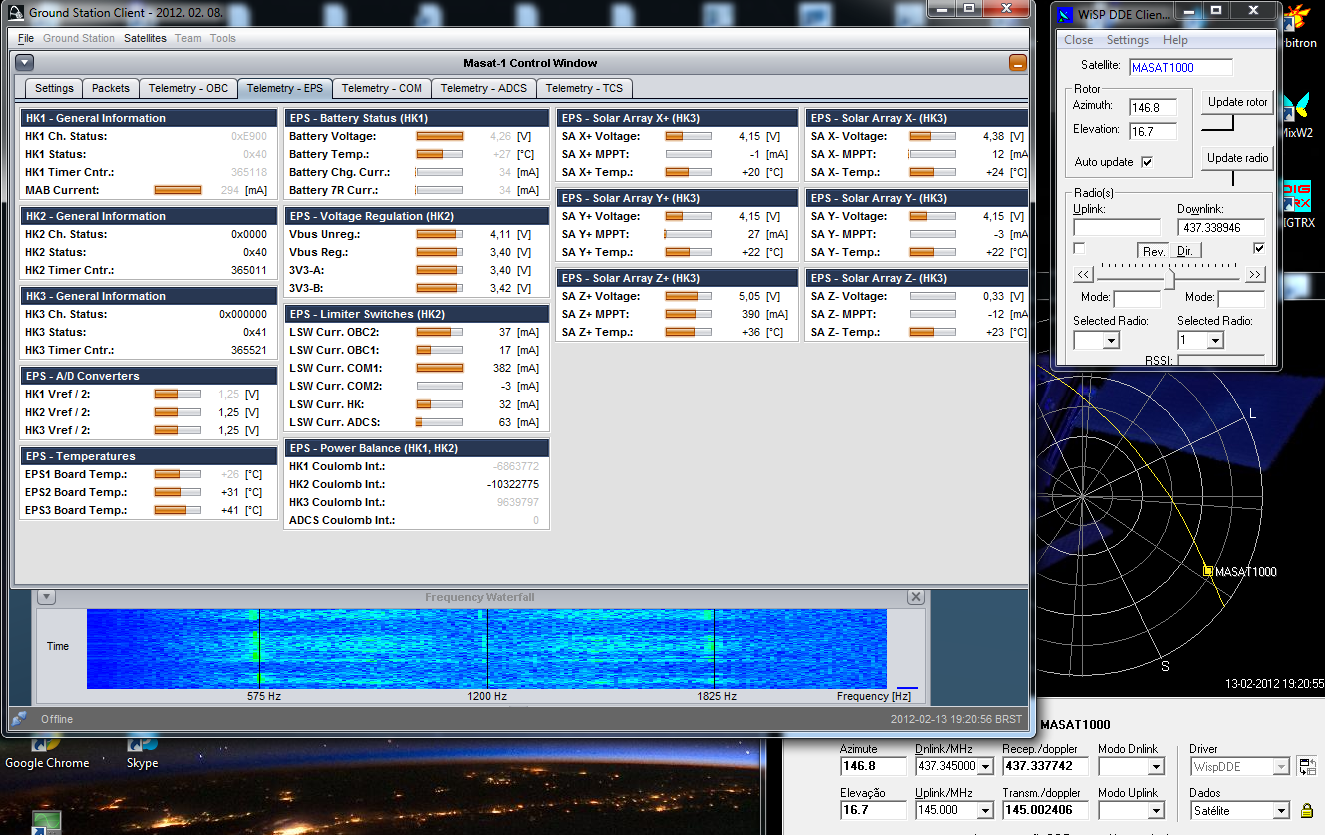
Task: Toggle the Auto update checkbox
Action: [1147, 162]
